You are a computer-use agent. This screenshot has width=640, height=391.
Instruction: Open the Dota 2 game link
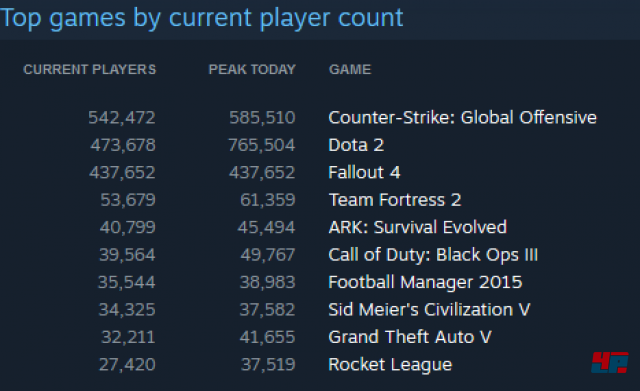point(356,145)
